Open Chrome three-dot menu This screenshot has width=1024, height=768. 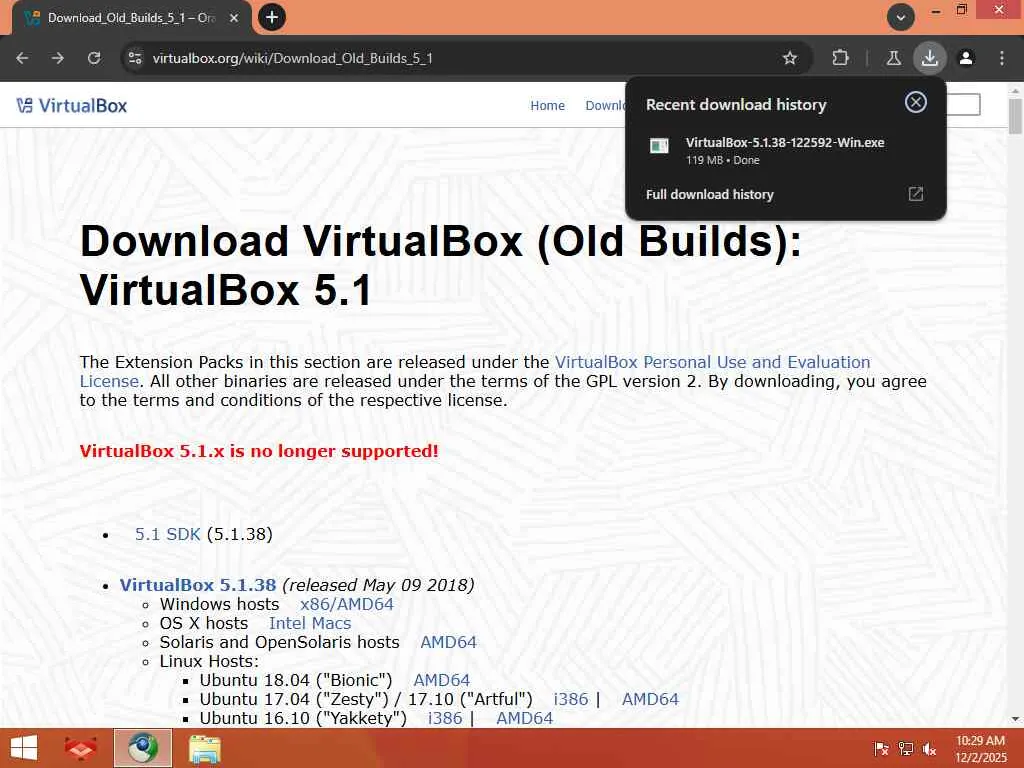pyautogui.click(x=1002, y=58)
